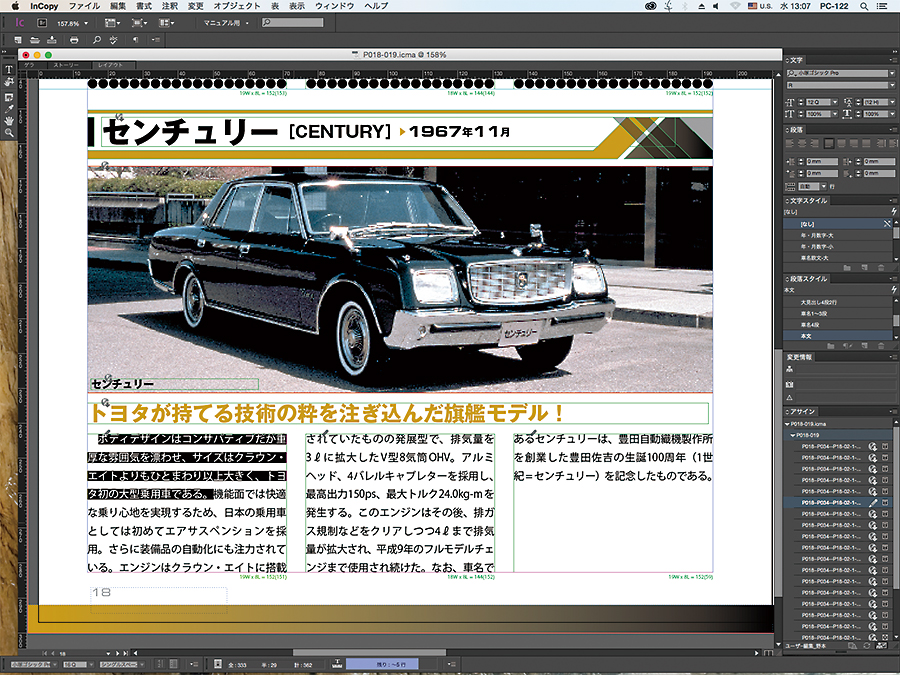
Task: Click the Century car photo
Action: [400, 280]
